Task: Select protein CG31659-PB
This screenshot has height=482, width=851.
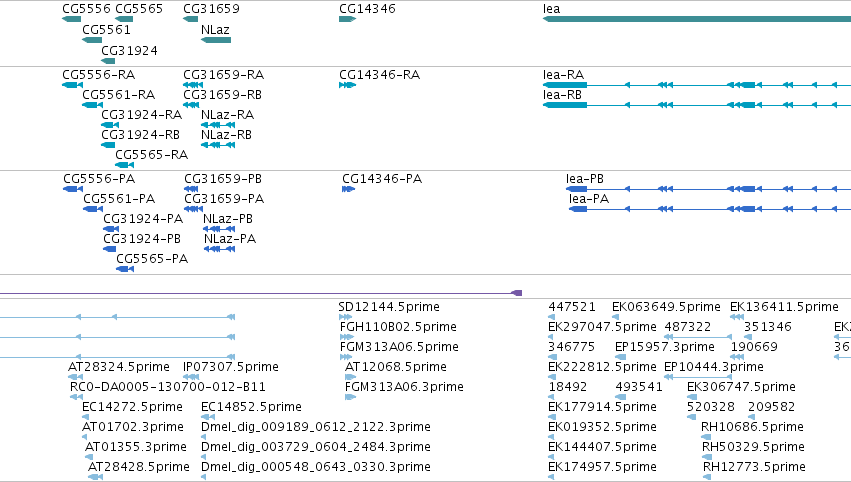Action: point(223,179)
